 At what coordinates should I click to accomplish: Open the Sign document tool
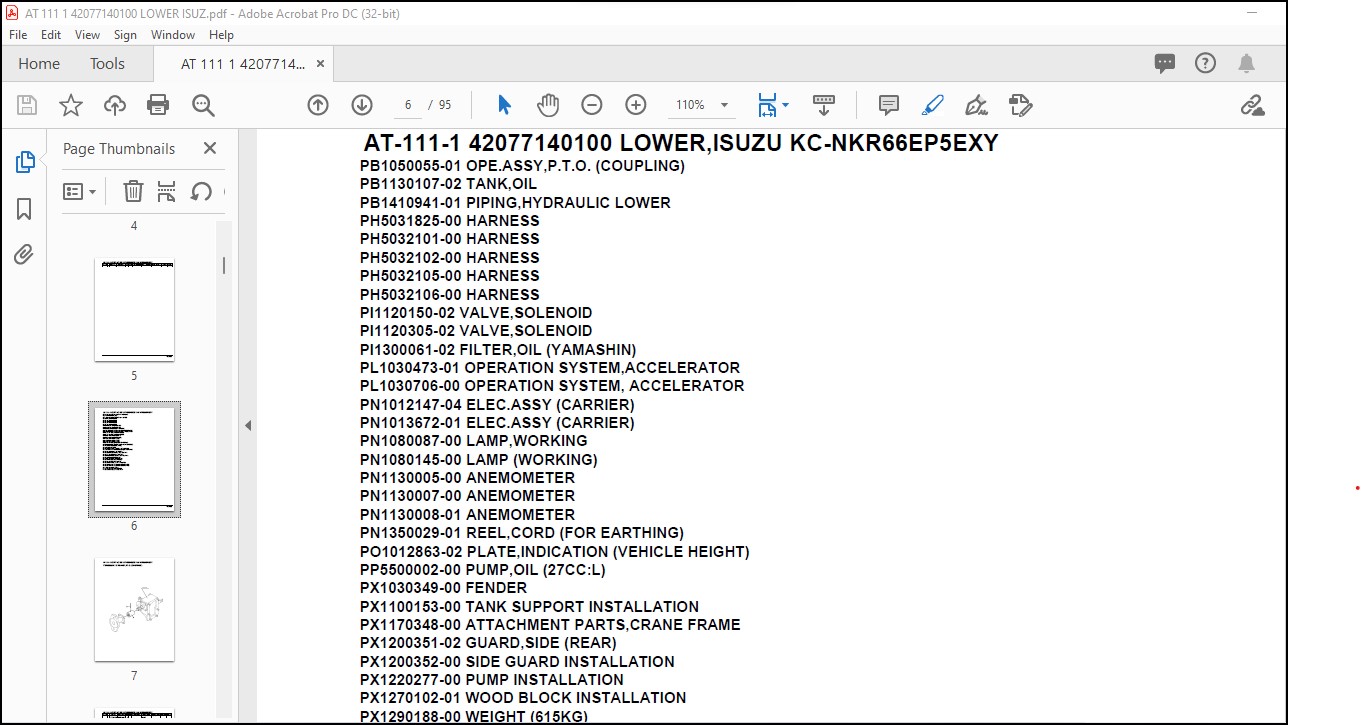pyautogui.click(x=977, y=105)
